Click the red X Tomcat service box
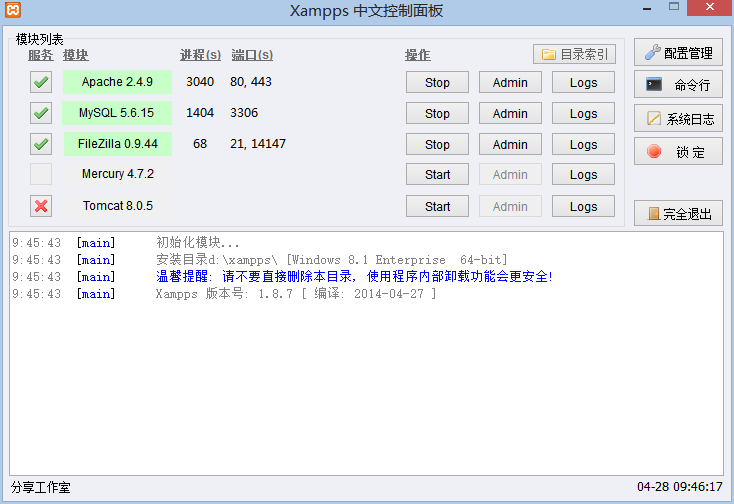Image resolution: width=734 pixels, height=504 pixels. point(41,207)
